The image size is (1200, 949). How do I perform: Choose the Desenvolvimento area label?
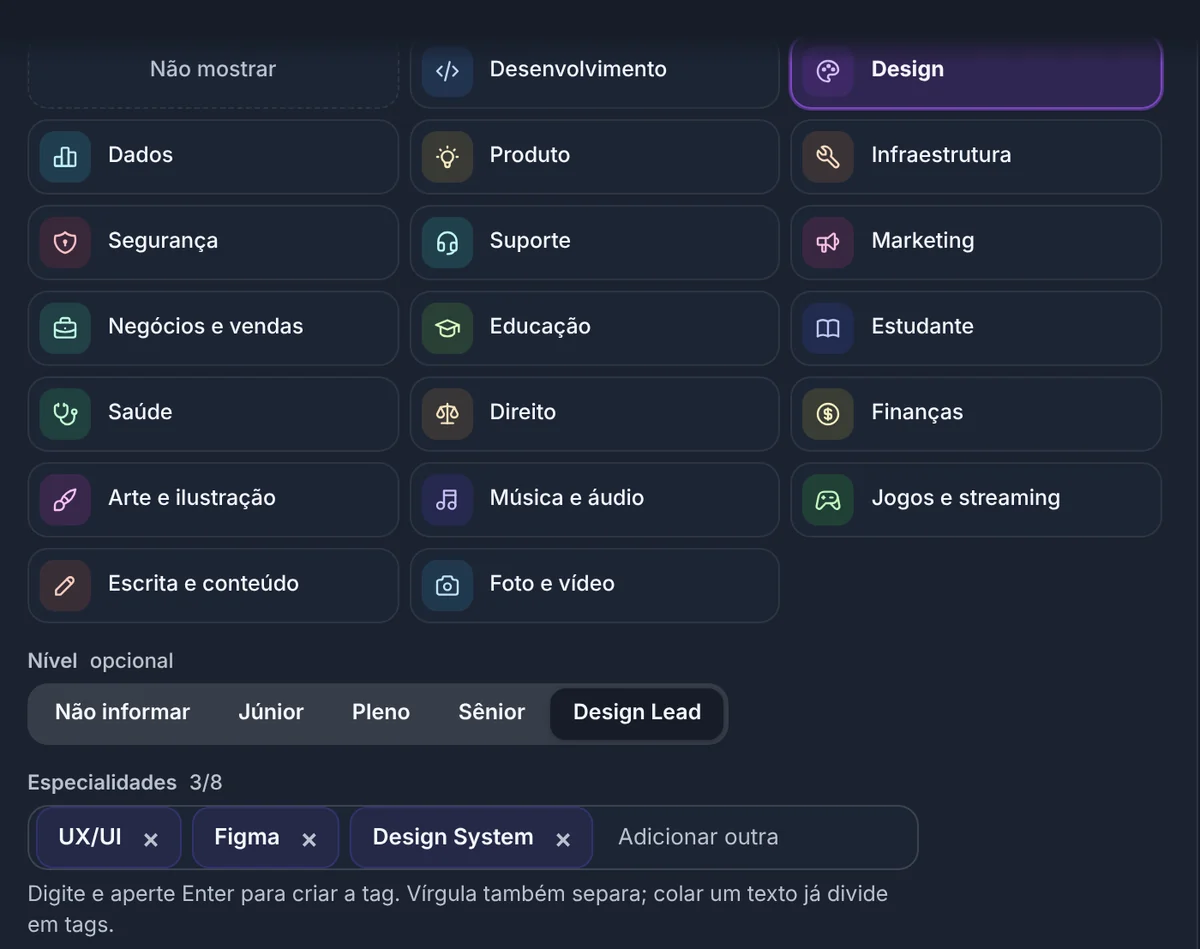(578, 69)
